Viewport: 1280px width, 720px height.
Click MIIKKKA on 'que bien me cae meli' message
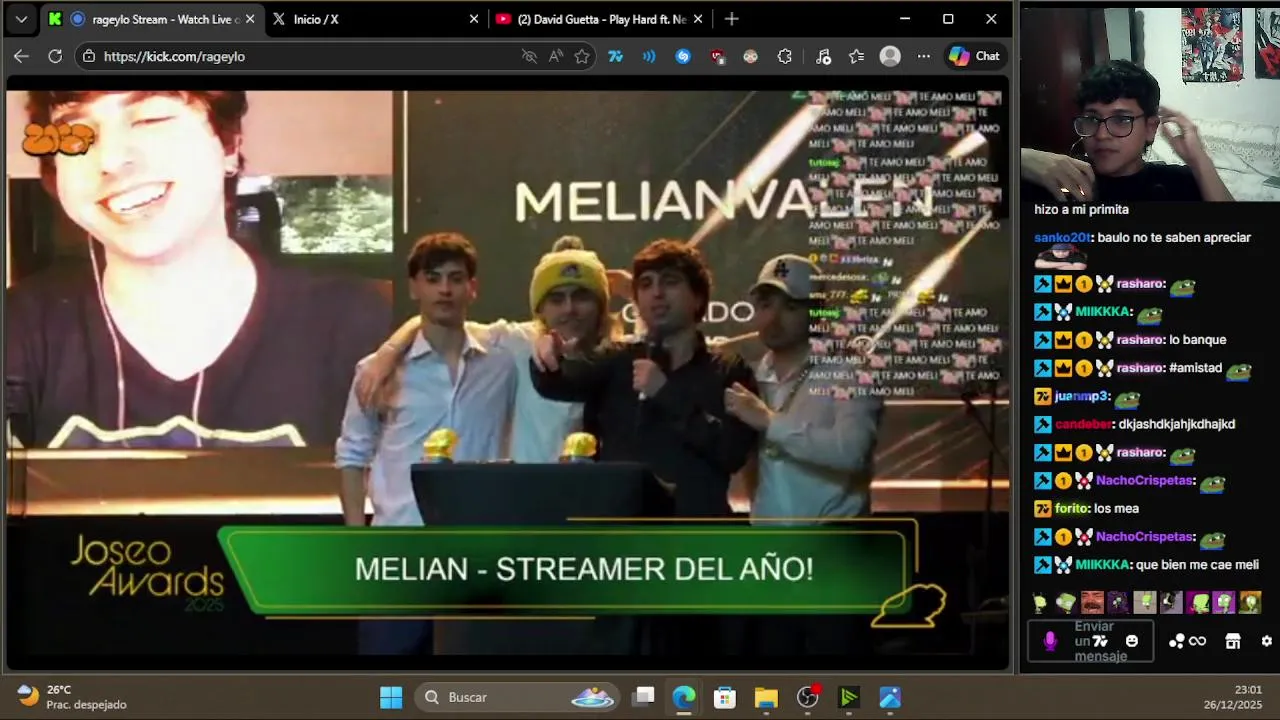pos(1102,564)
